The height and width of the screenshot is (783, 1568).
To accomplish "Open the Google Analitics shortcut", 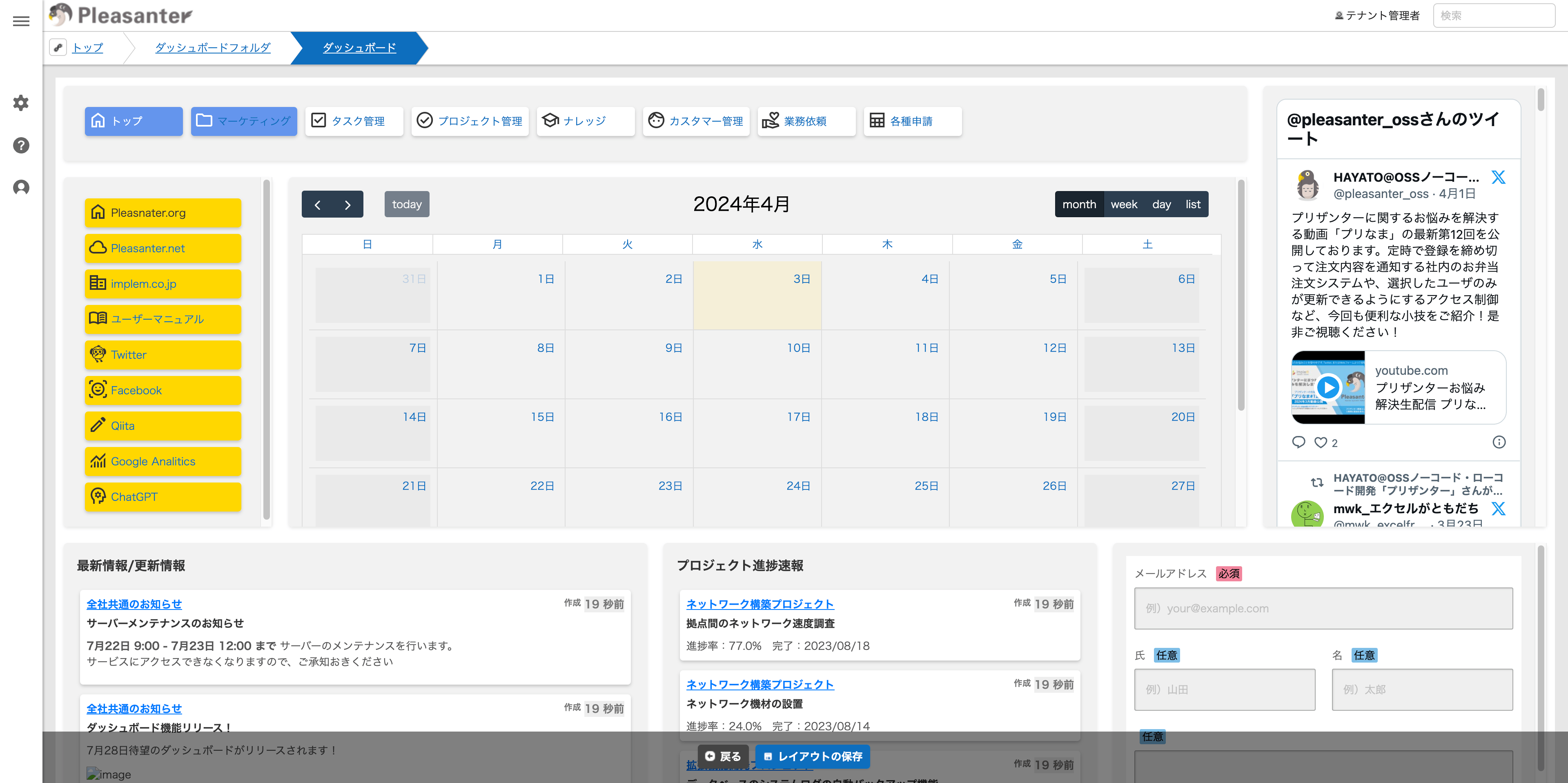I will (x=163, y=461).
